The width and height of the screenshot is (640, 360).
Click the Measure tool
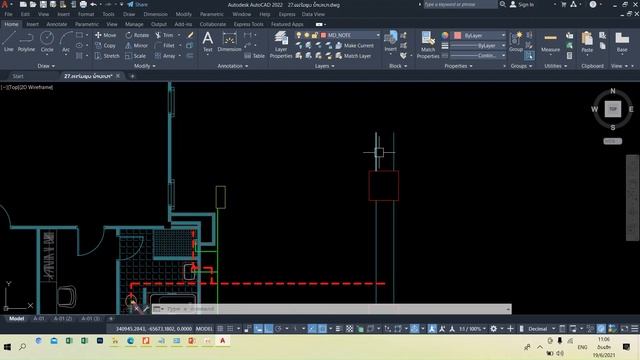pyautogui.click(x=550, y=42)
